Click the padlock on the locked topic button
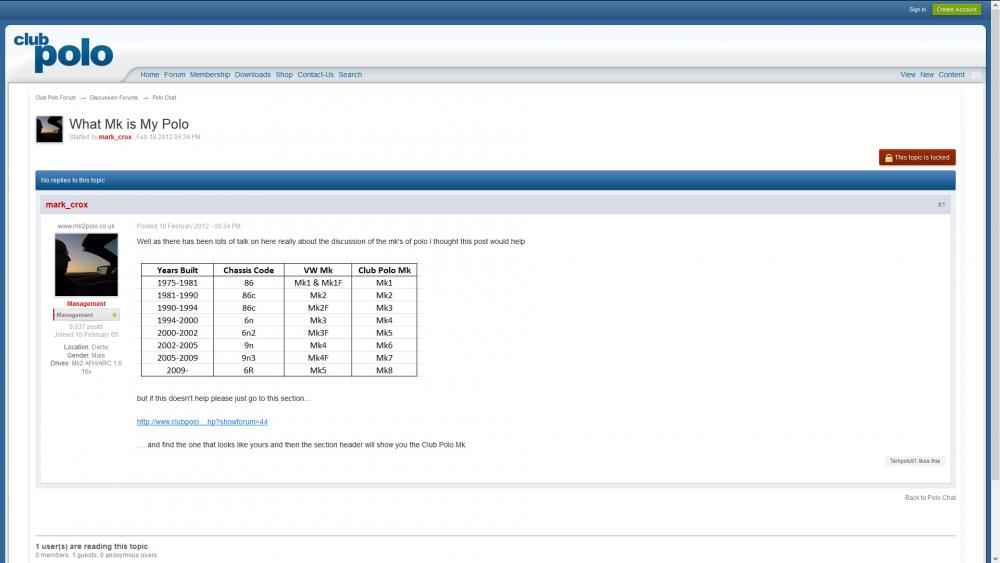1000x563 pixels. click(x=888, y=157)
